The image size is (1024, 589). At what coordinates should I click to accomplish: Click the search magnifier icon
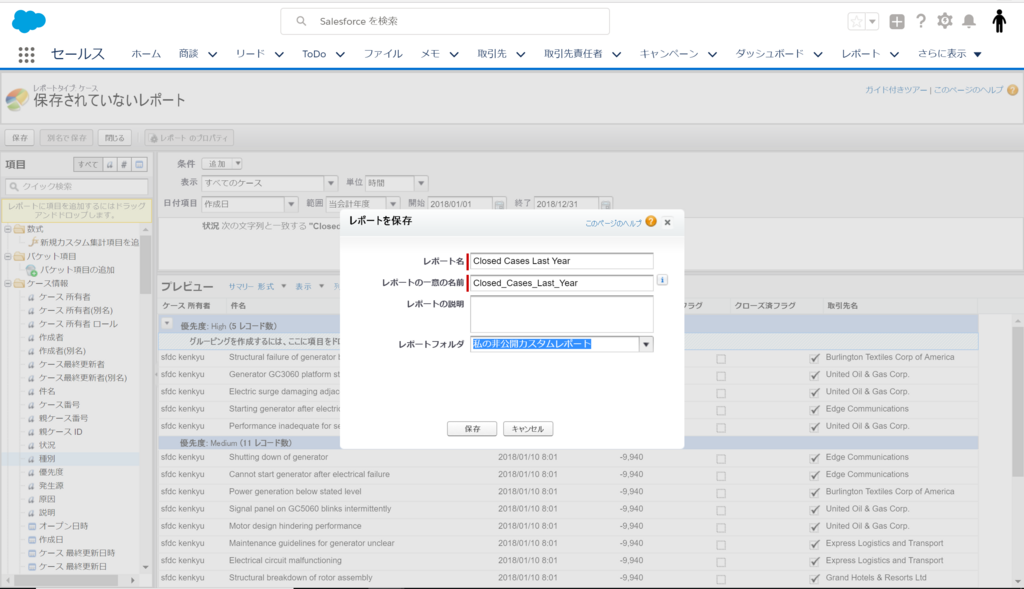(x=301, y=21)
